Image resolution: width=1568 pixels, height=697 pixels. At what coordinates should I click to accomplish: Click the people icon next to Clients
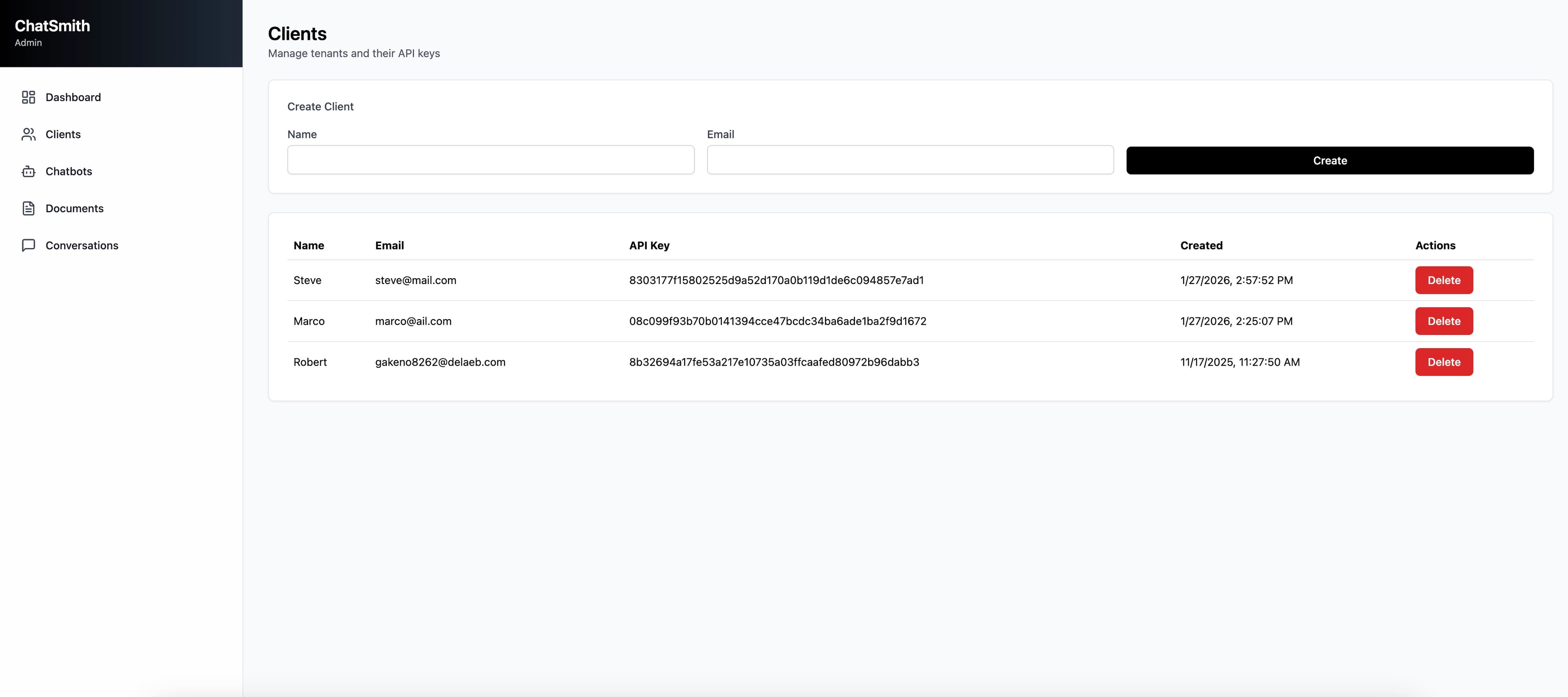(x=29, y=134)
